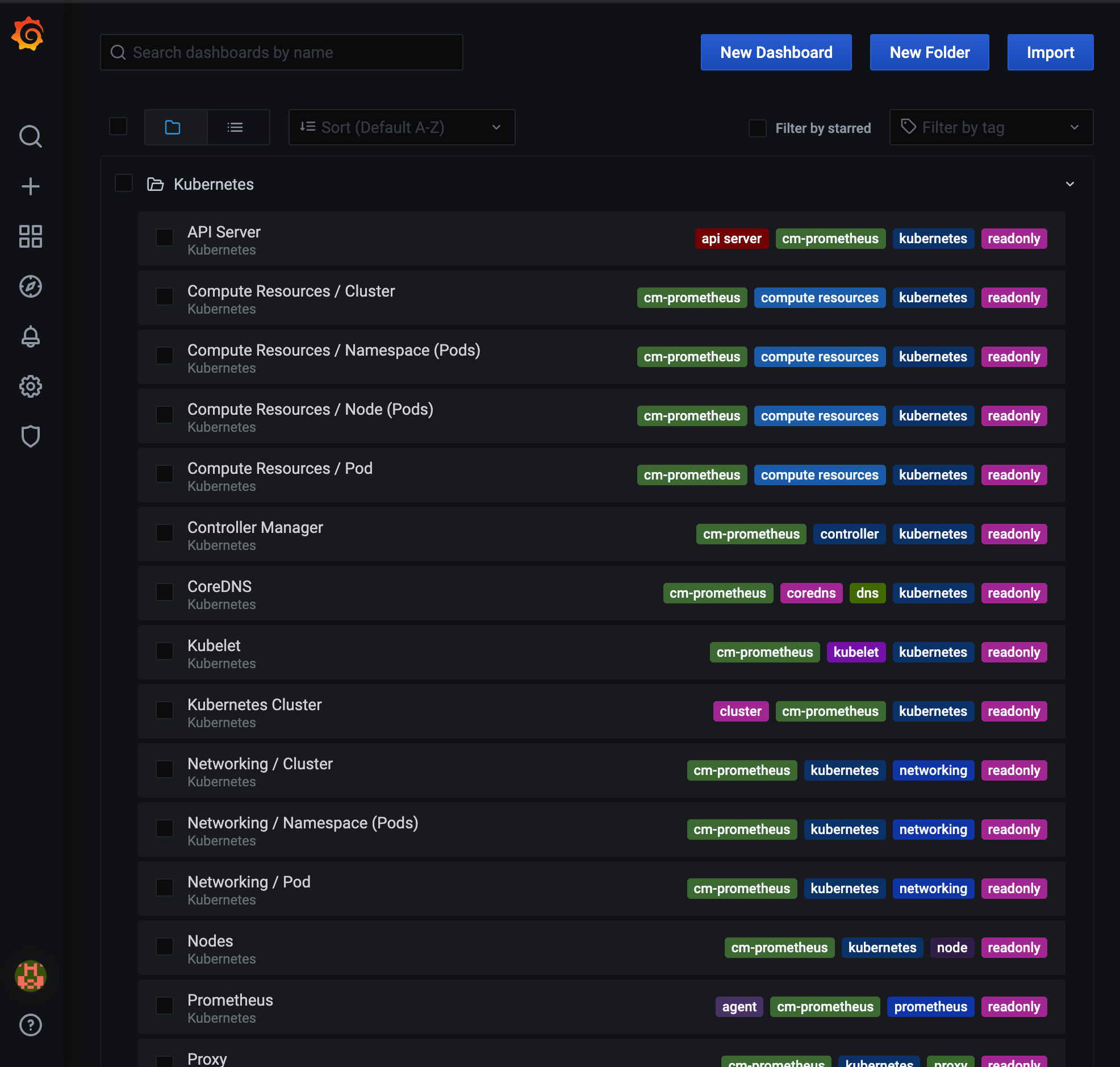Image resolution: width=1120 pixels, height=1067 pixels.
Task: Open the Dashboards grid icon in sidebar
Action: click(31, 236)
